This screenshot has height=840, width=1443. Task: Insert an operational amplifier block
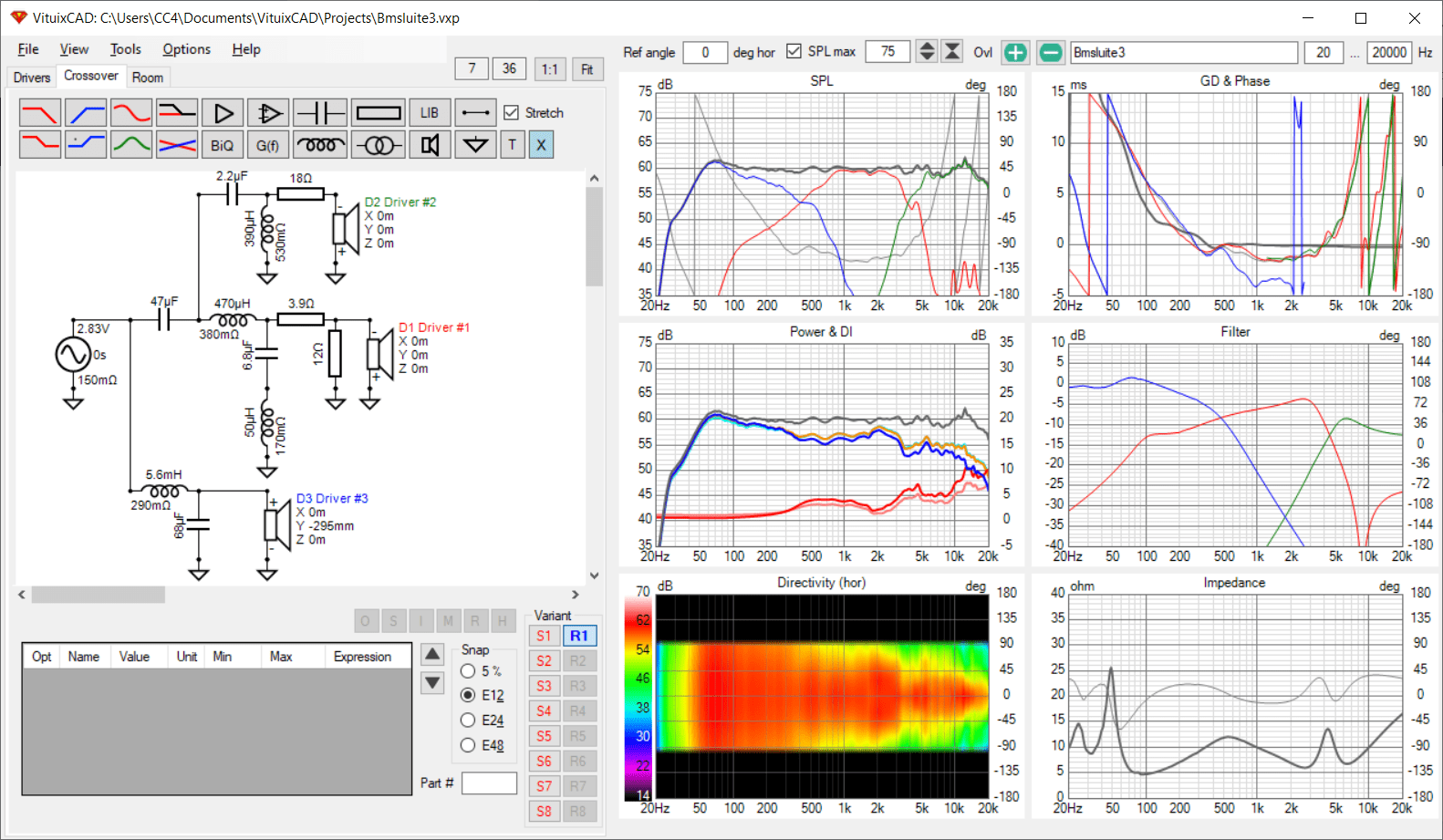click(268, 113)
